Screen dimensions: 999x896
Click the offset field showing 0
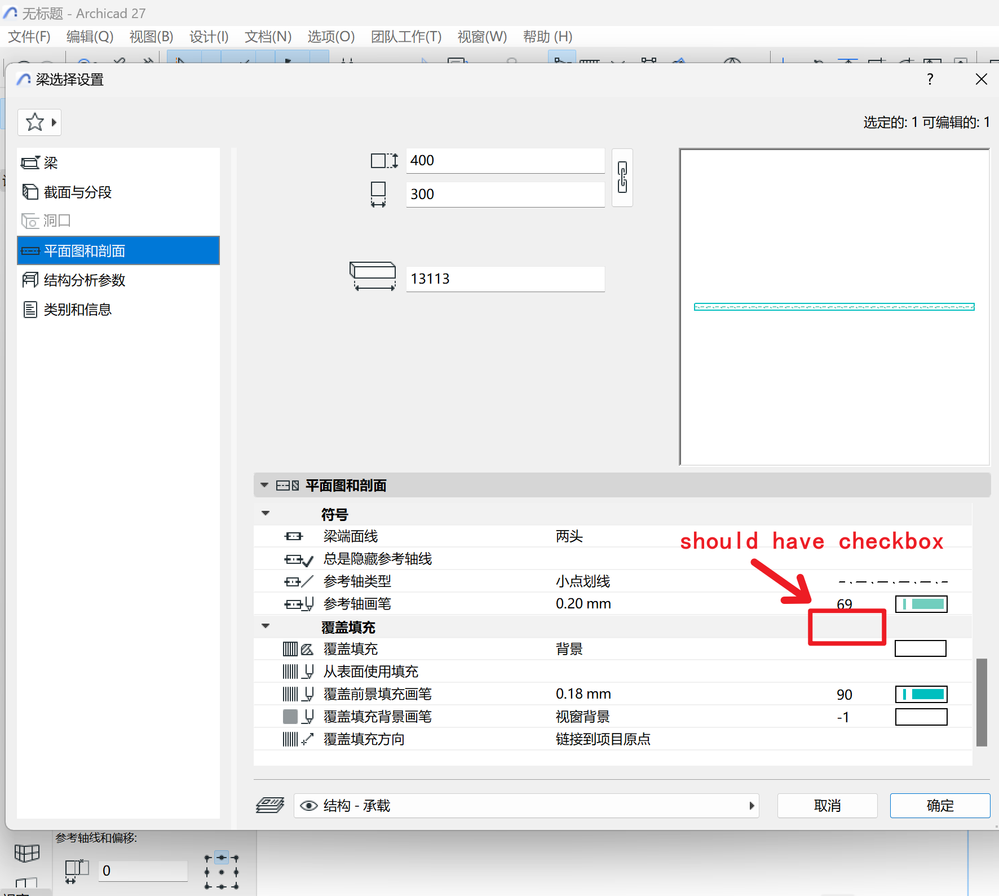143,871
